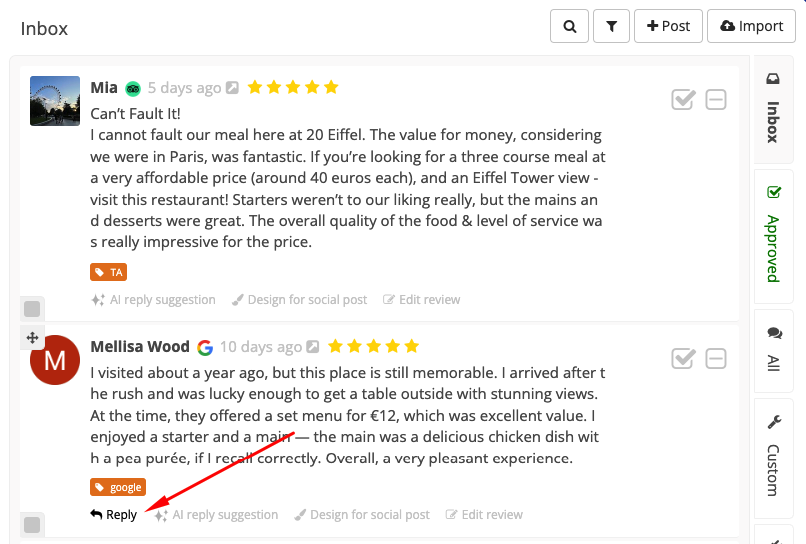Open external link icon next to Mia's date
The height and width of the screenshot is (544, 806).
[233, 88]
